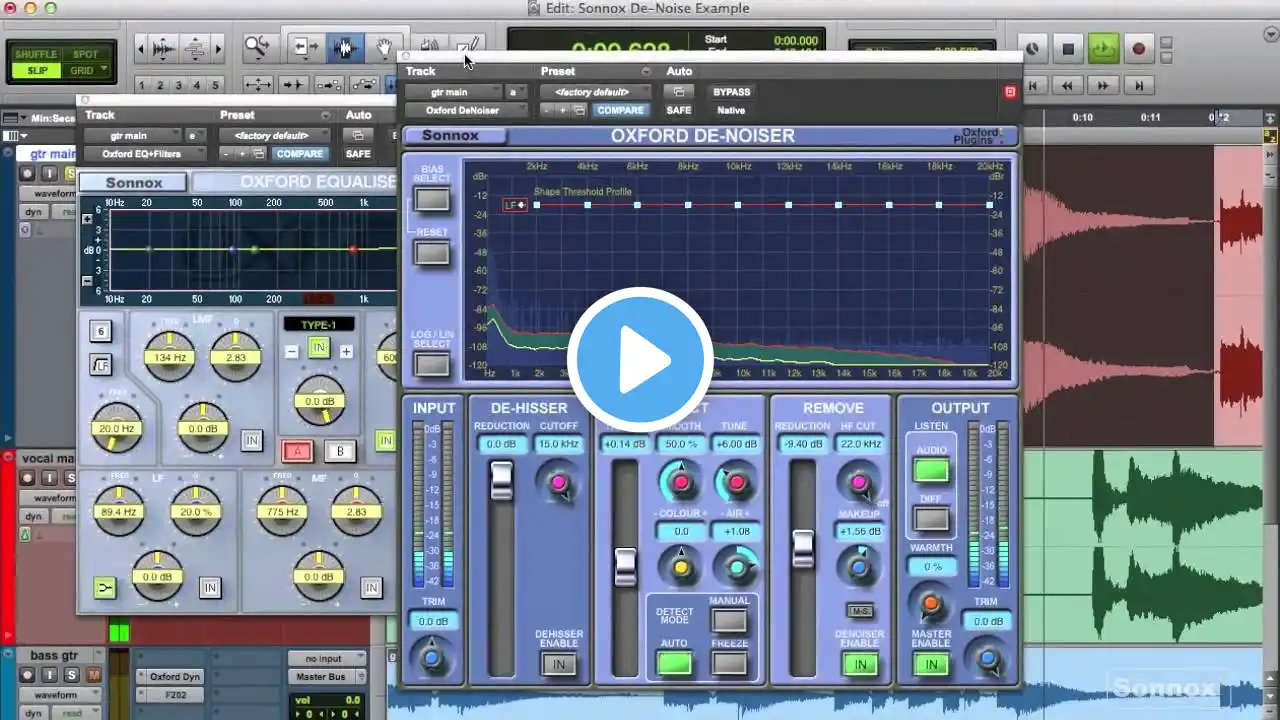Record-enable the bass gtr track

tap(28, 675)
